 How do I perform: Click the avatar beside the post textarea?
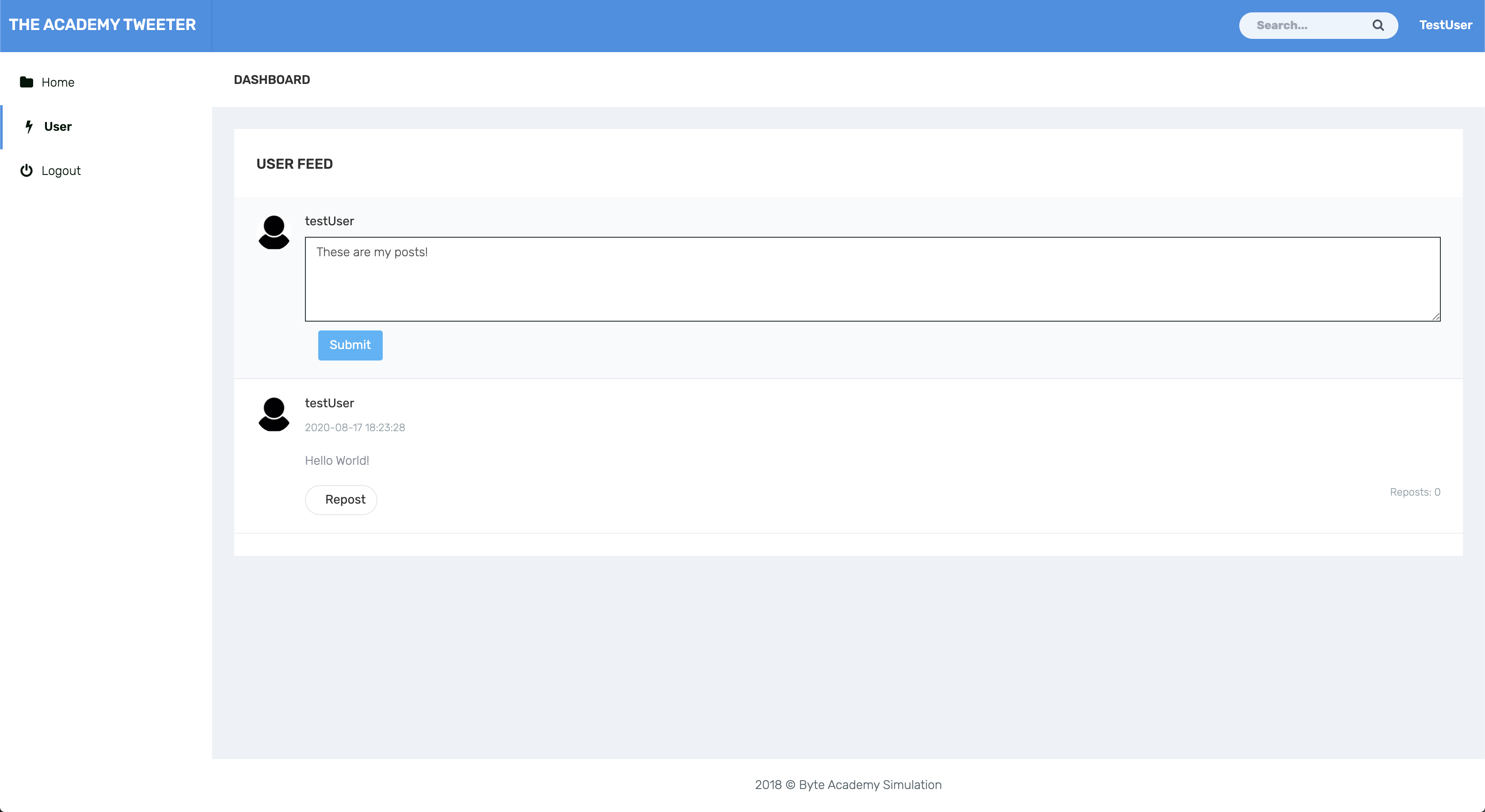274,232
